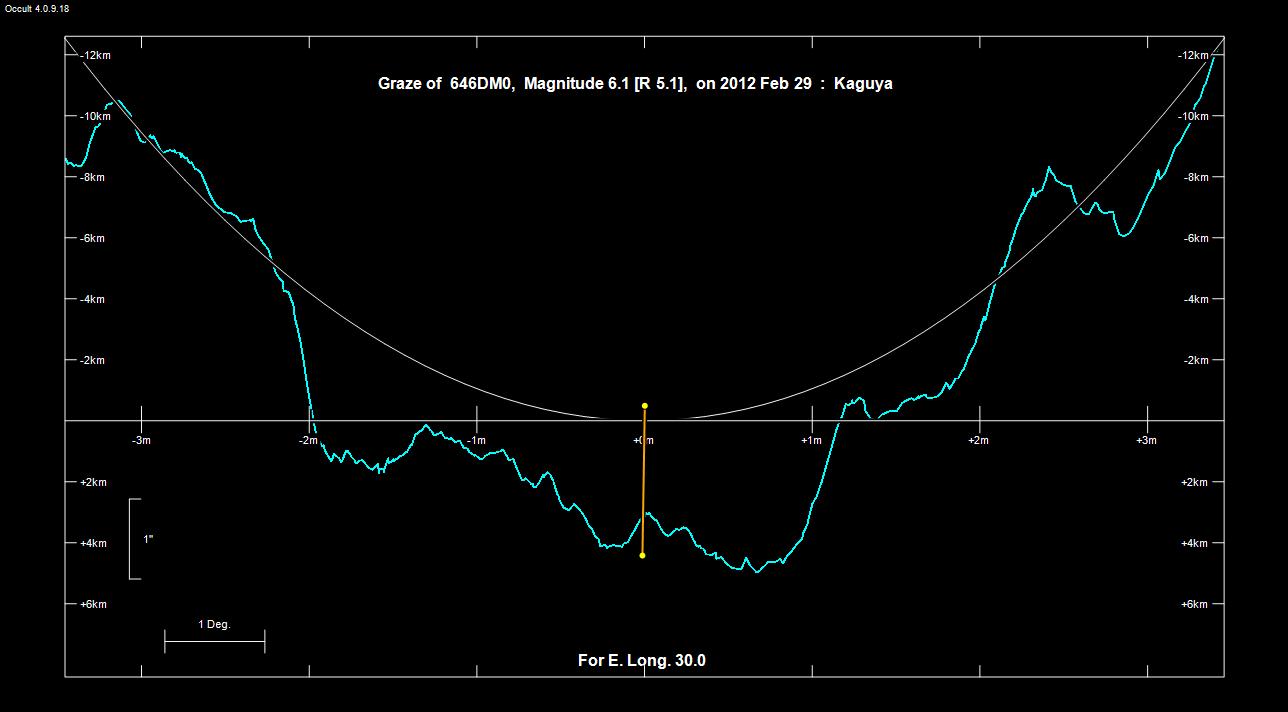The height and width of the screenshot is (712, 1288).
Task: Click the 1" arcsecond scale bracket label
Action: pos(148,539)
